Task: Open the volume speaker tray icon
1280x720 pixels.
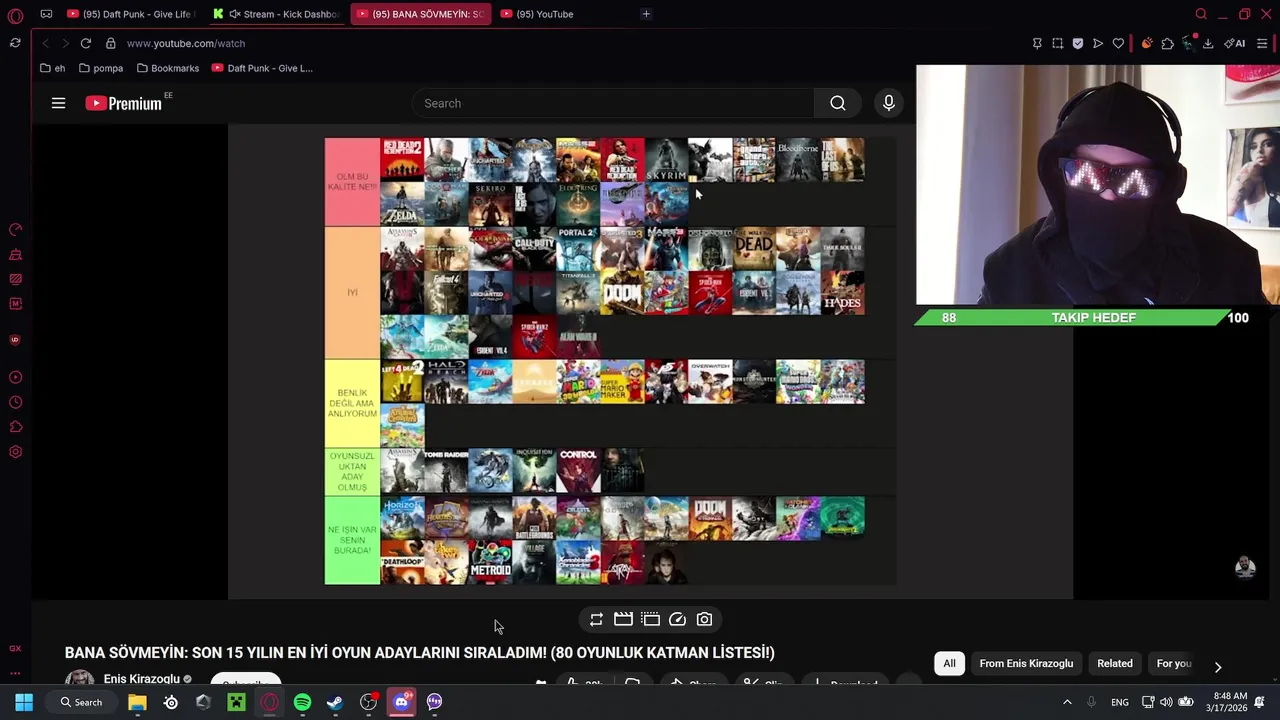Action: coord(1166,702)
